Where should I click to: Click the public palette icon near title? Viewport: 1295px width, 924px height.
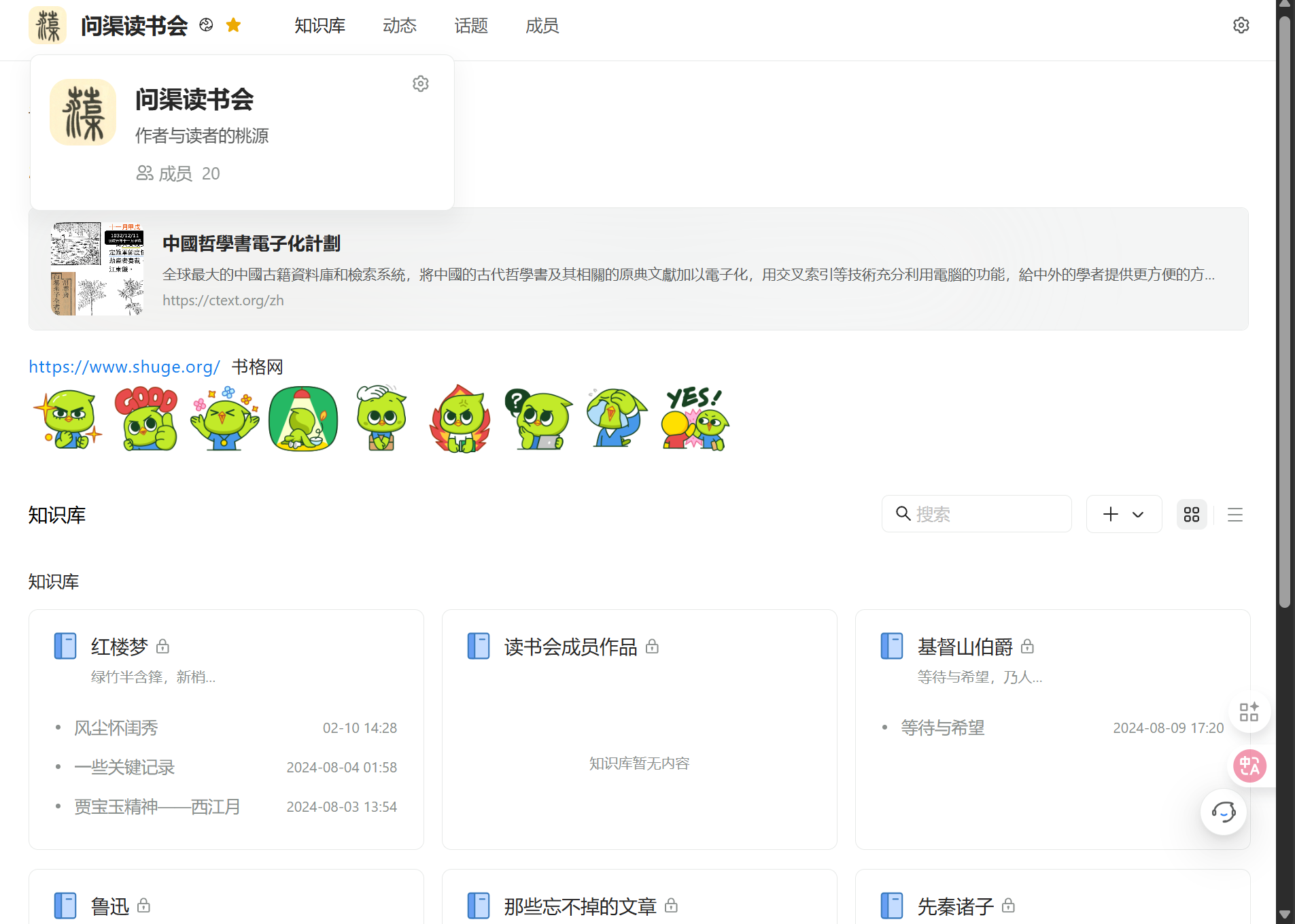(x=206, y=26)
